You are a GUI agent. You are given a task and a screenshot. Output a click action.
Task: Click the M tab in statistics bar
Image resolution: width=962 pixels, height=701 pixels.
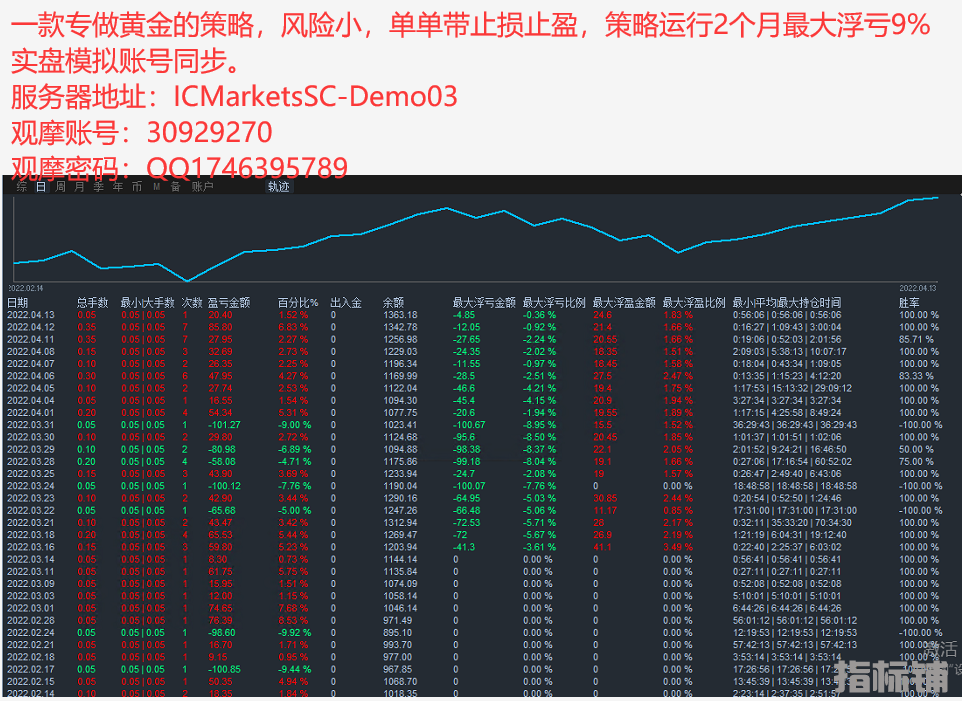[x=156, y=186]
